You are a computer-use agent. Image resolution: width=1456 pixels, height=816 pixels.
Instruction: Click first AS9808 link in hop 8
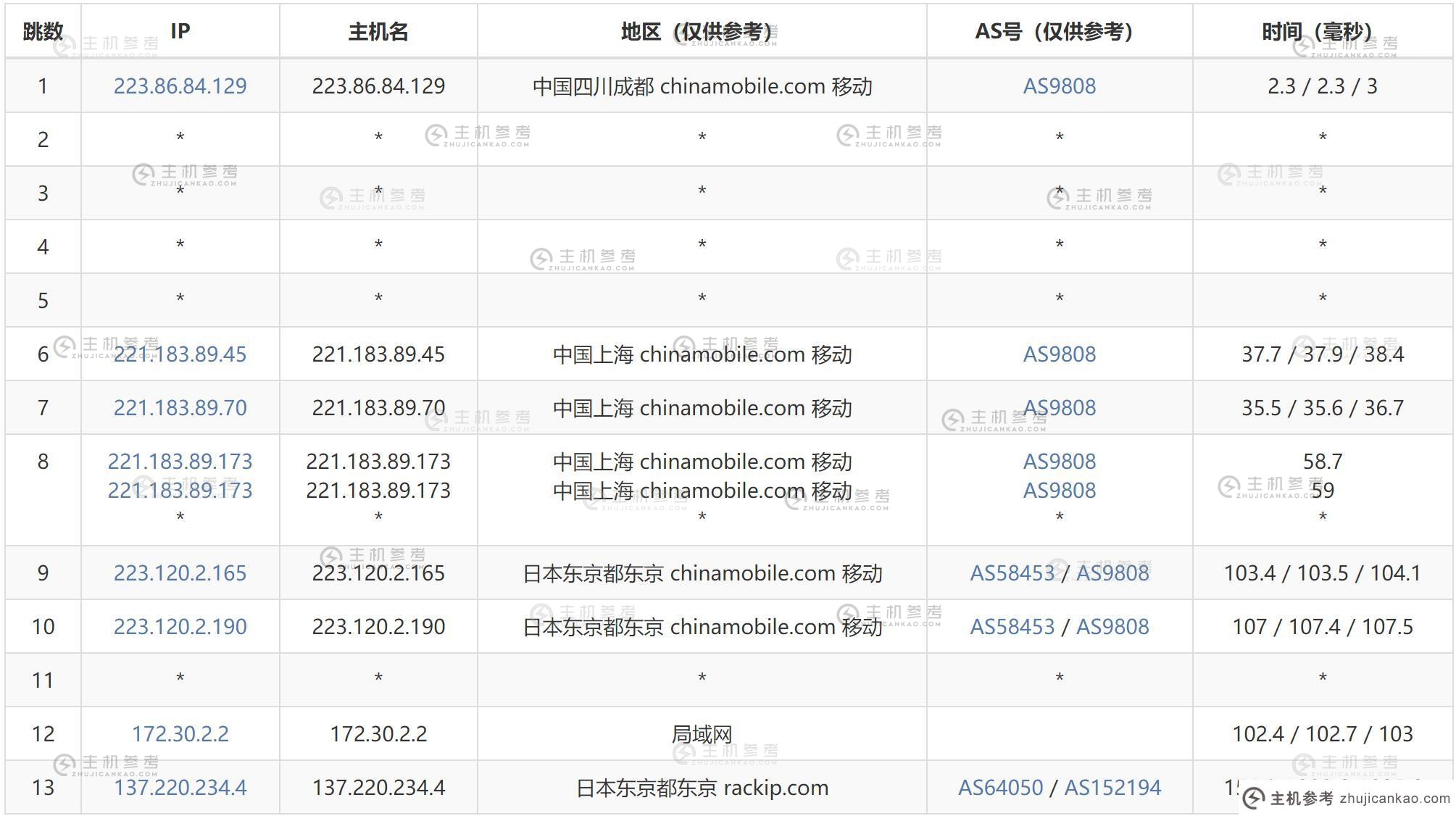pos(1059,462)
